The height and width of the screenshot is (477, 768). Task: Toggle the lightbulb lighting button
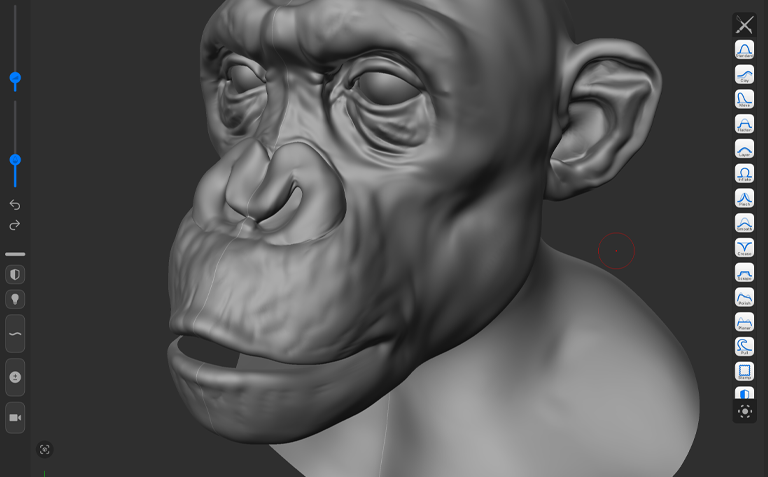(15, 299)
